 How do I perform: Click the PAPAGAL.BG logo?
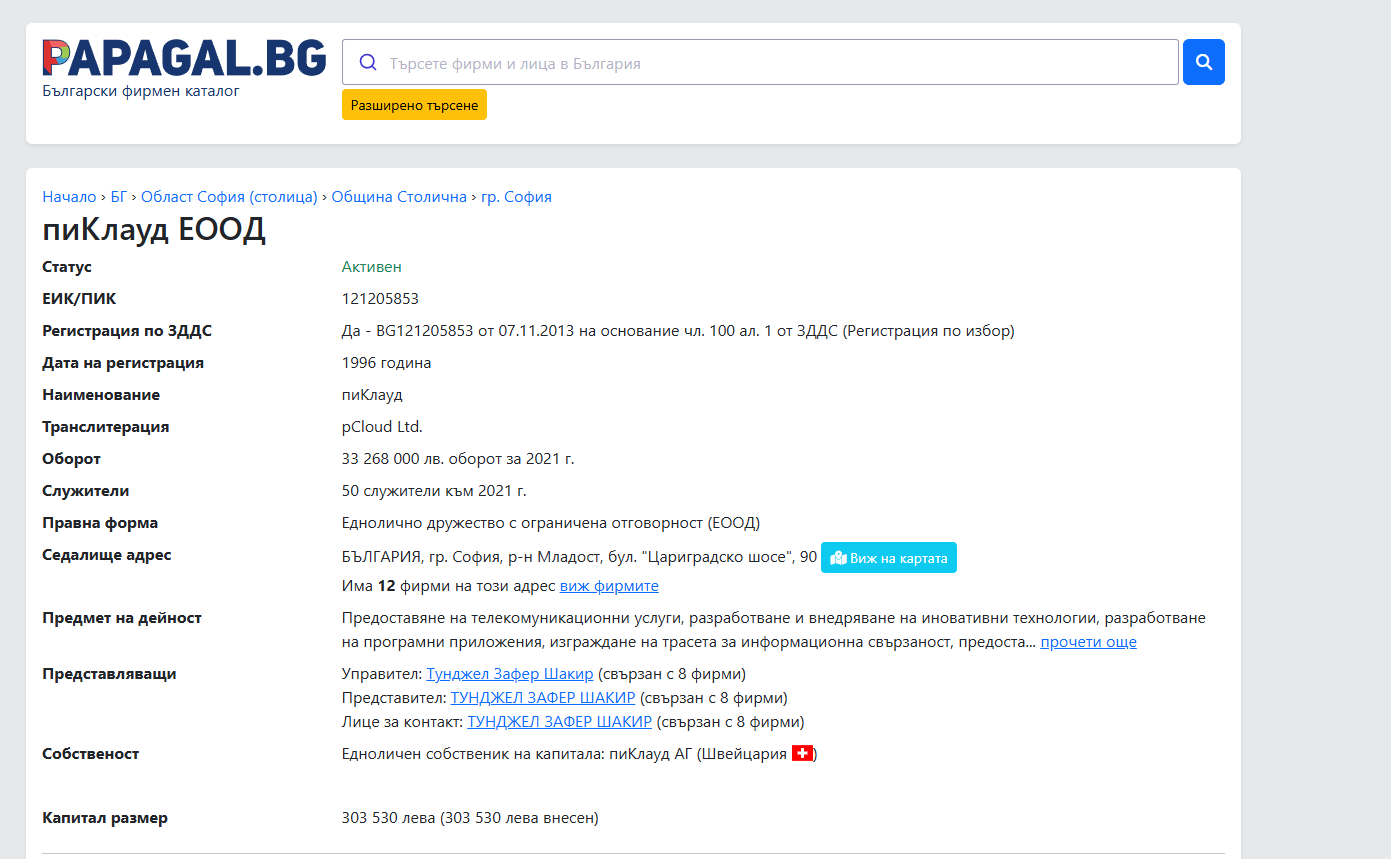pos(184,58)
